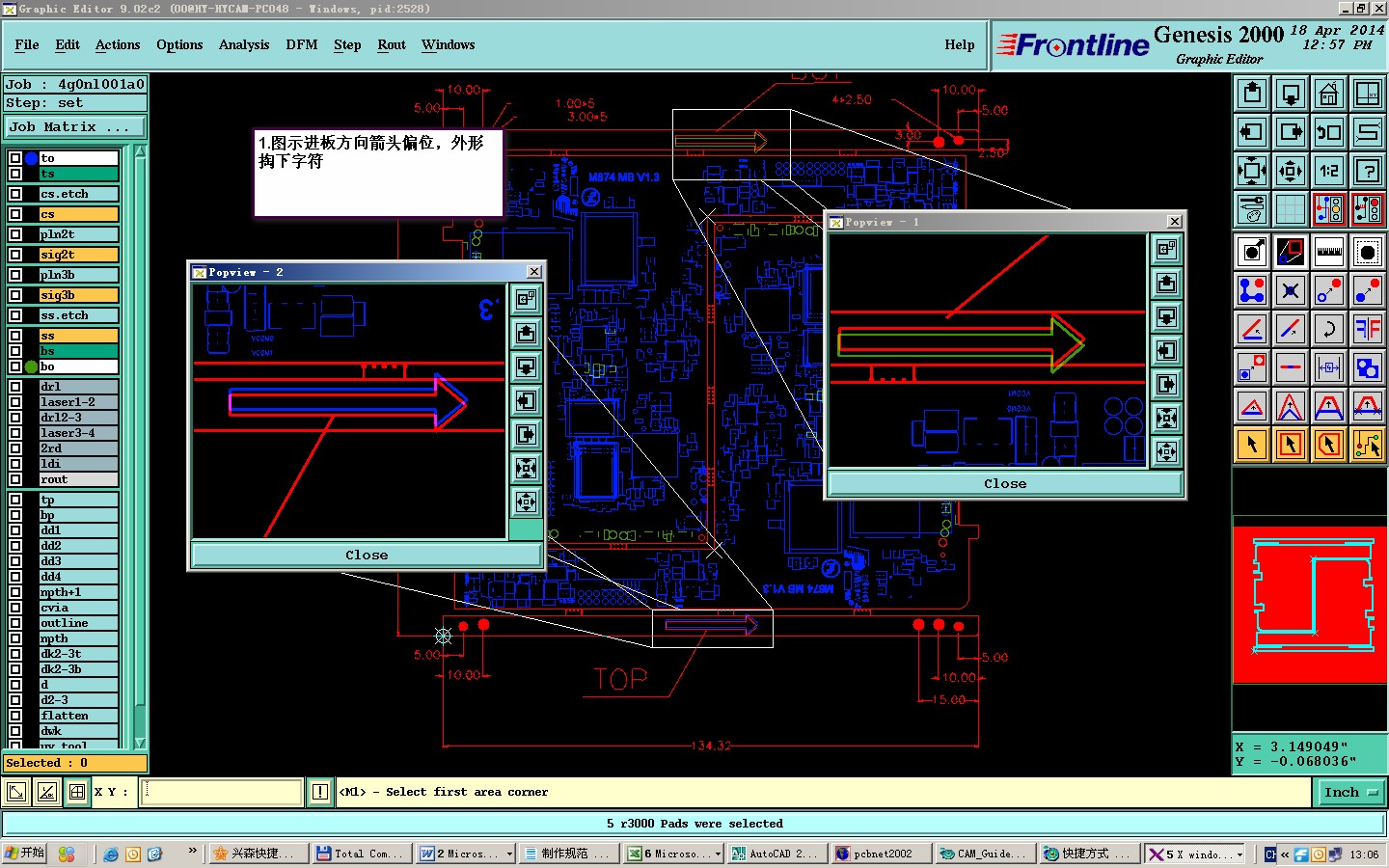Expand the 6 Microso... taskbar group arrow

tap(718, 854)
